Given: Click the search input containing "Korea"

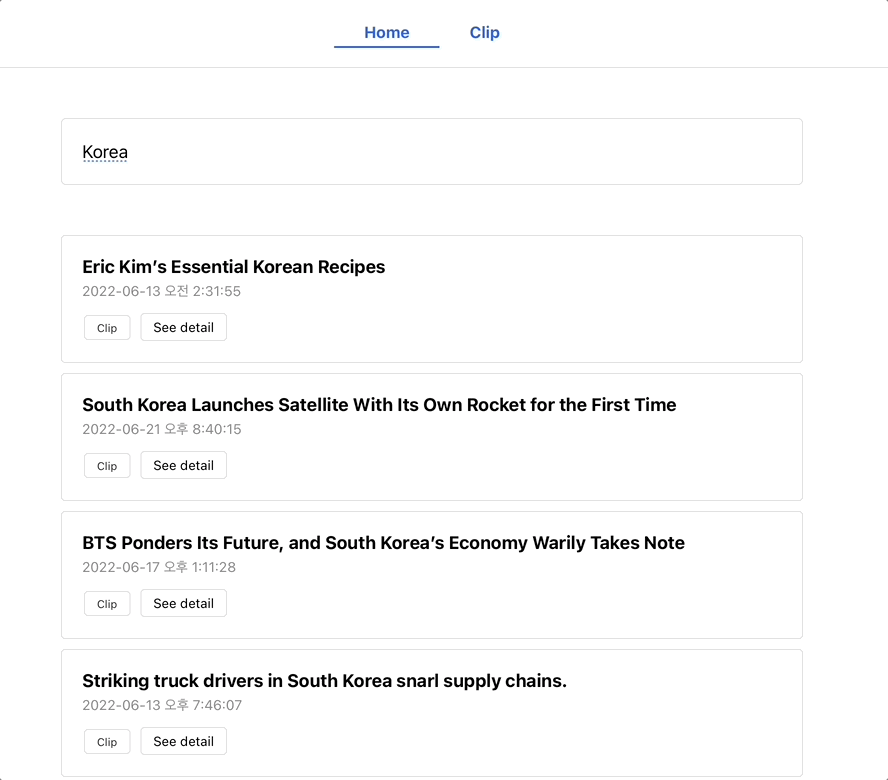Looking at the screenshot, I should coord(431,151).
